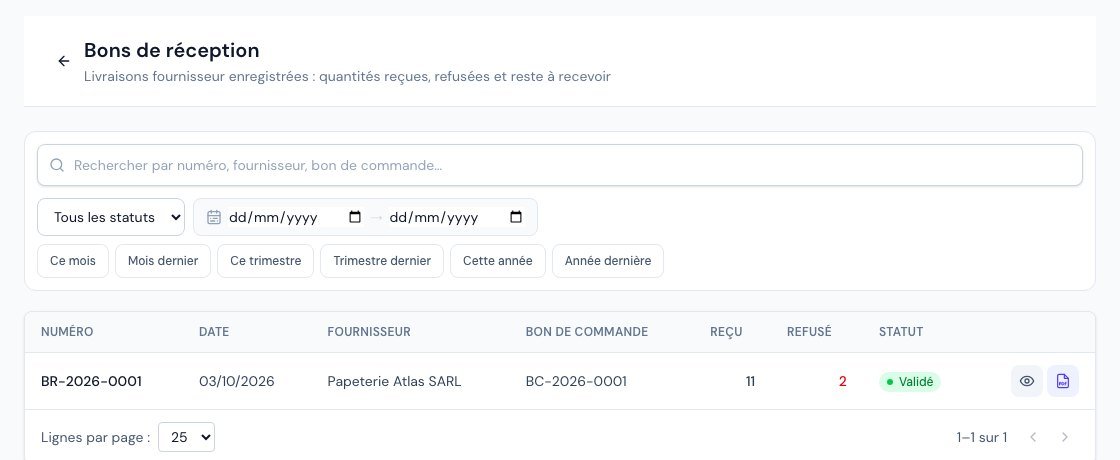Download PDF for BR-2026-0001
1120x460 pixels.
click(1063, 381)
